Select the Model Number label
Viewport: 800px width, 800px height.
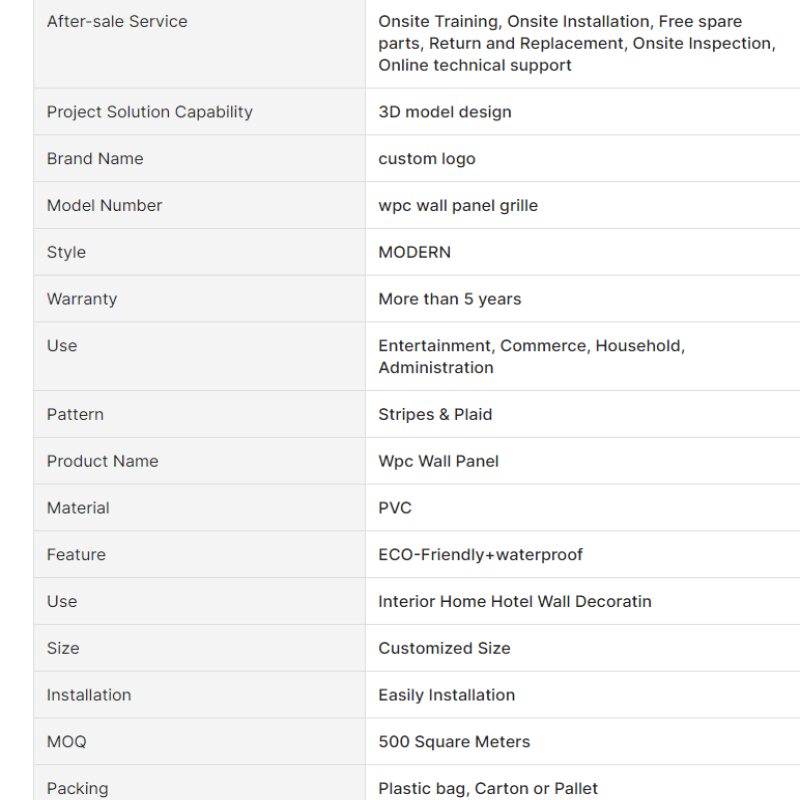click(104, 205)
